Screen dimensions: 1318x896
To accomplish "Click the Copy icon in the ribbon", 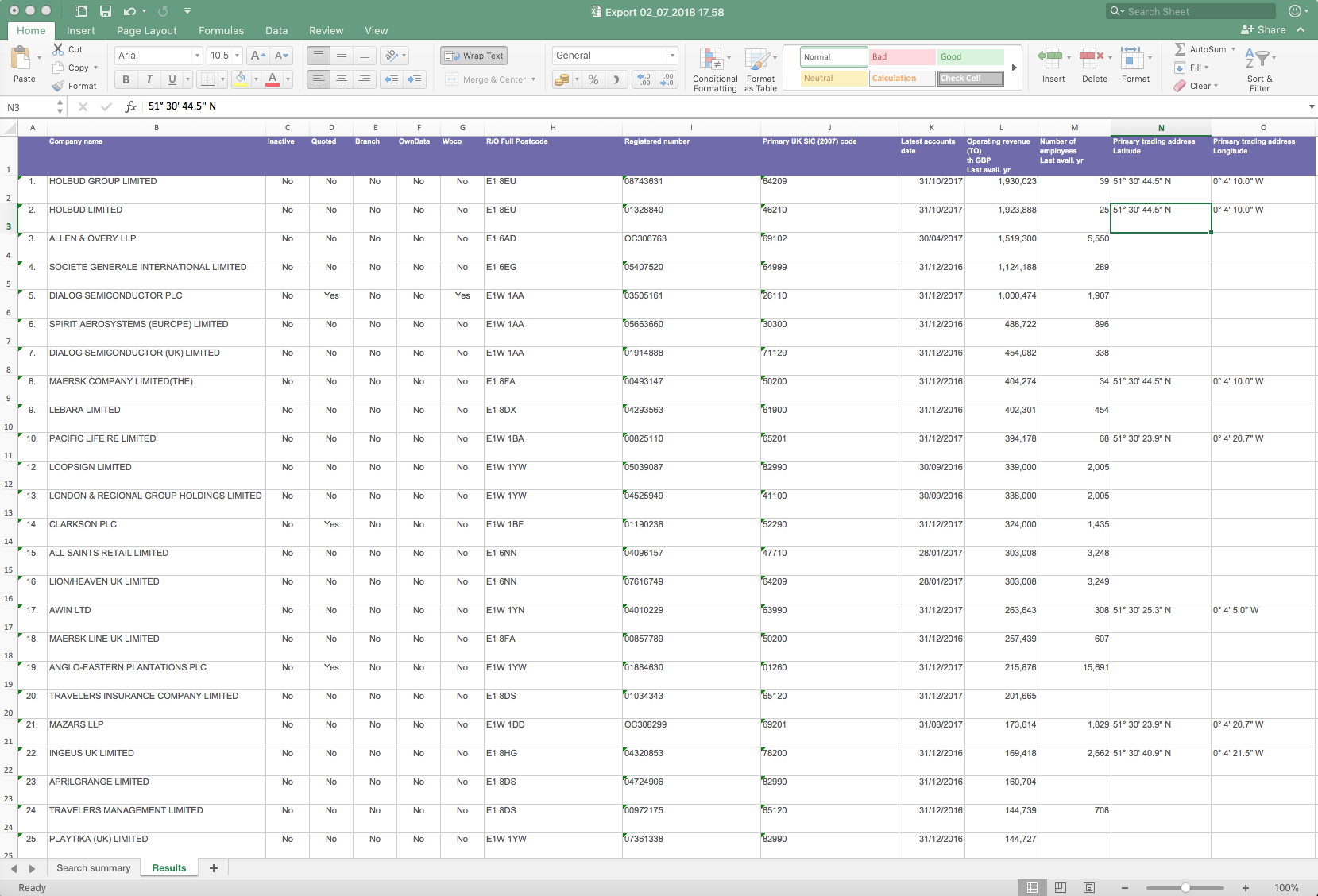I will coord(58,68).
